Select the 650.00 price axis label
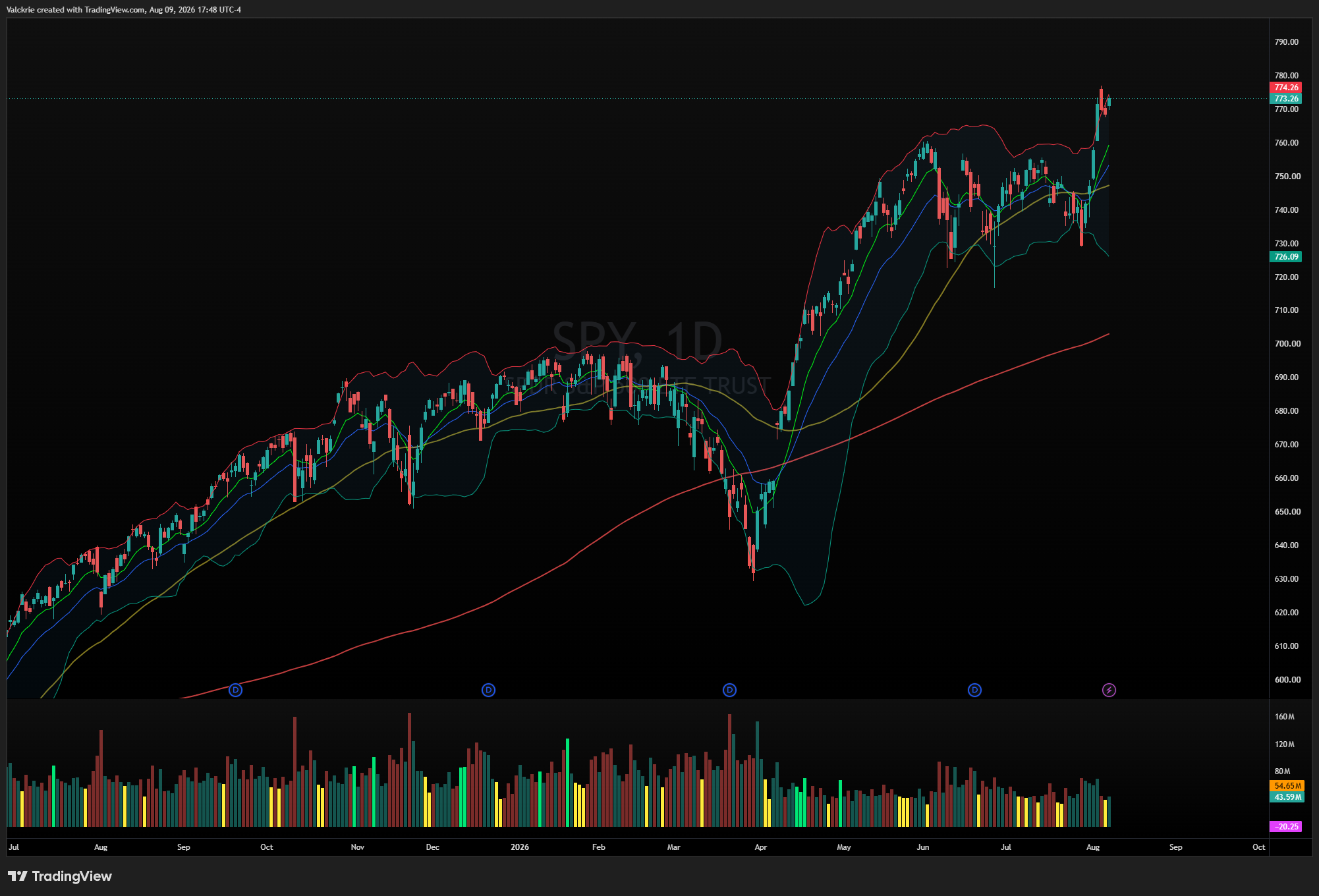 tap(1287, 512)
